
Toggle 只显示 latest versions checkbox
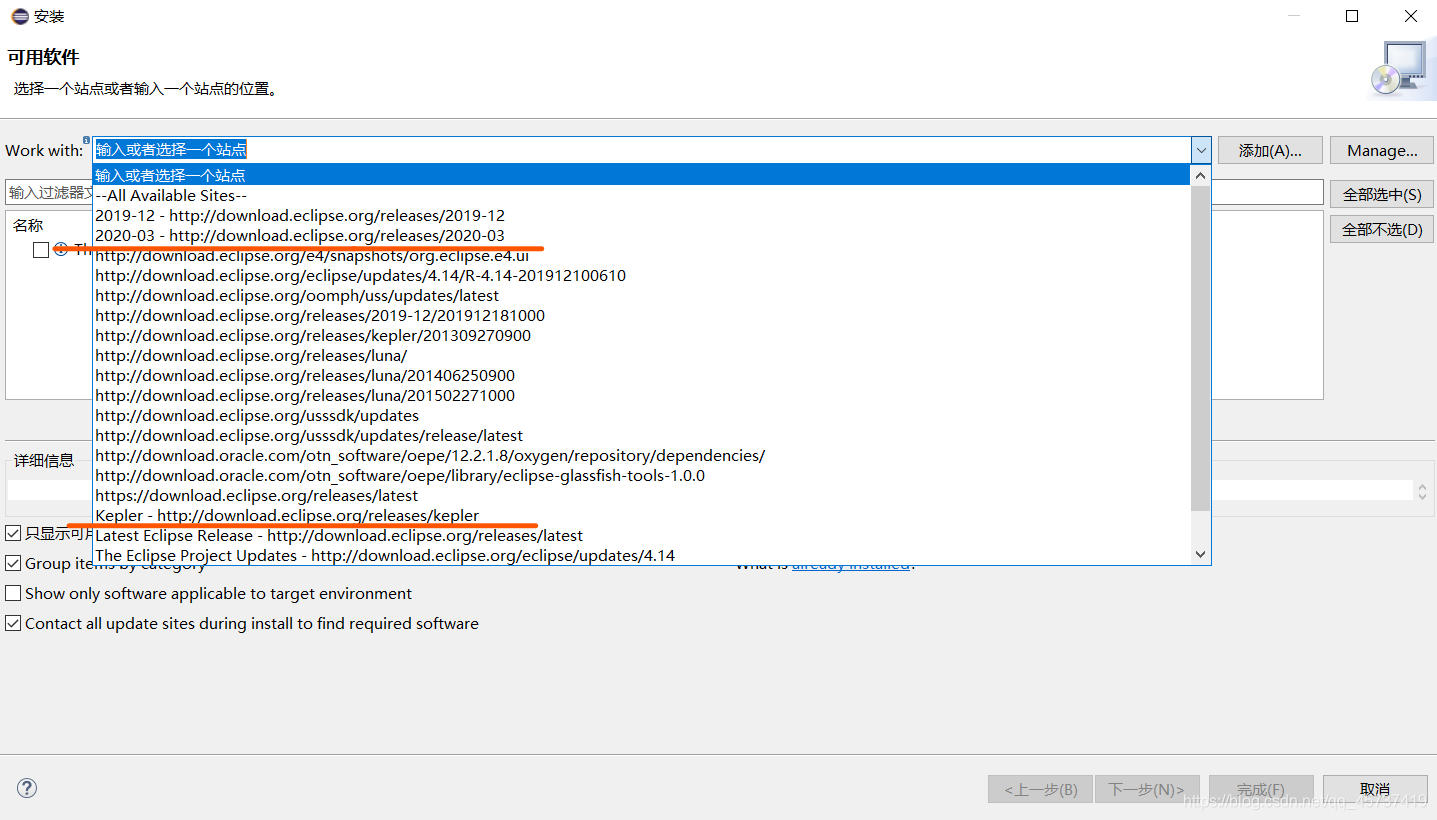(x=13, y=533)
